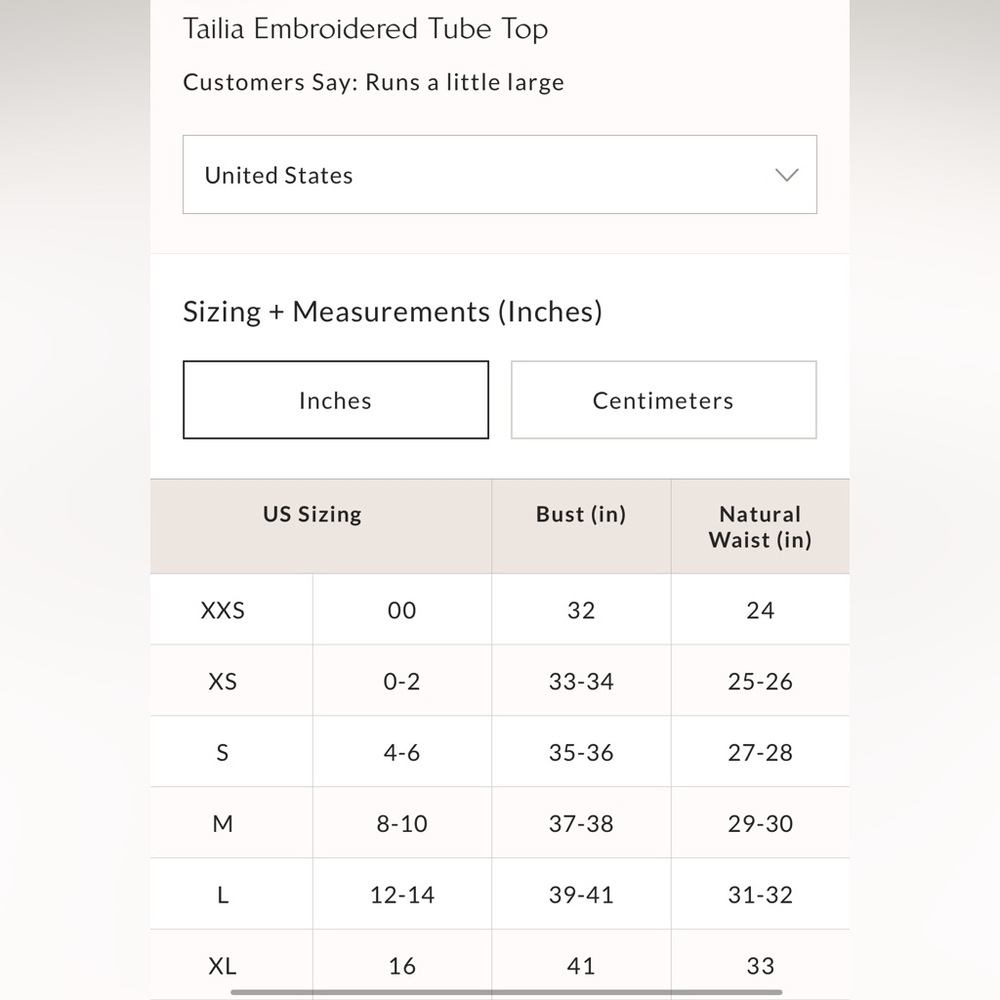Click the M size row label

[223, 823]
